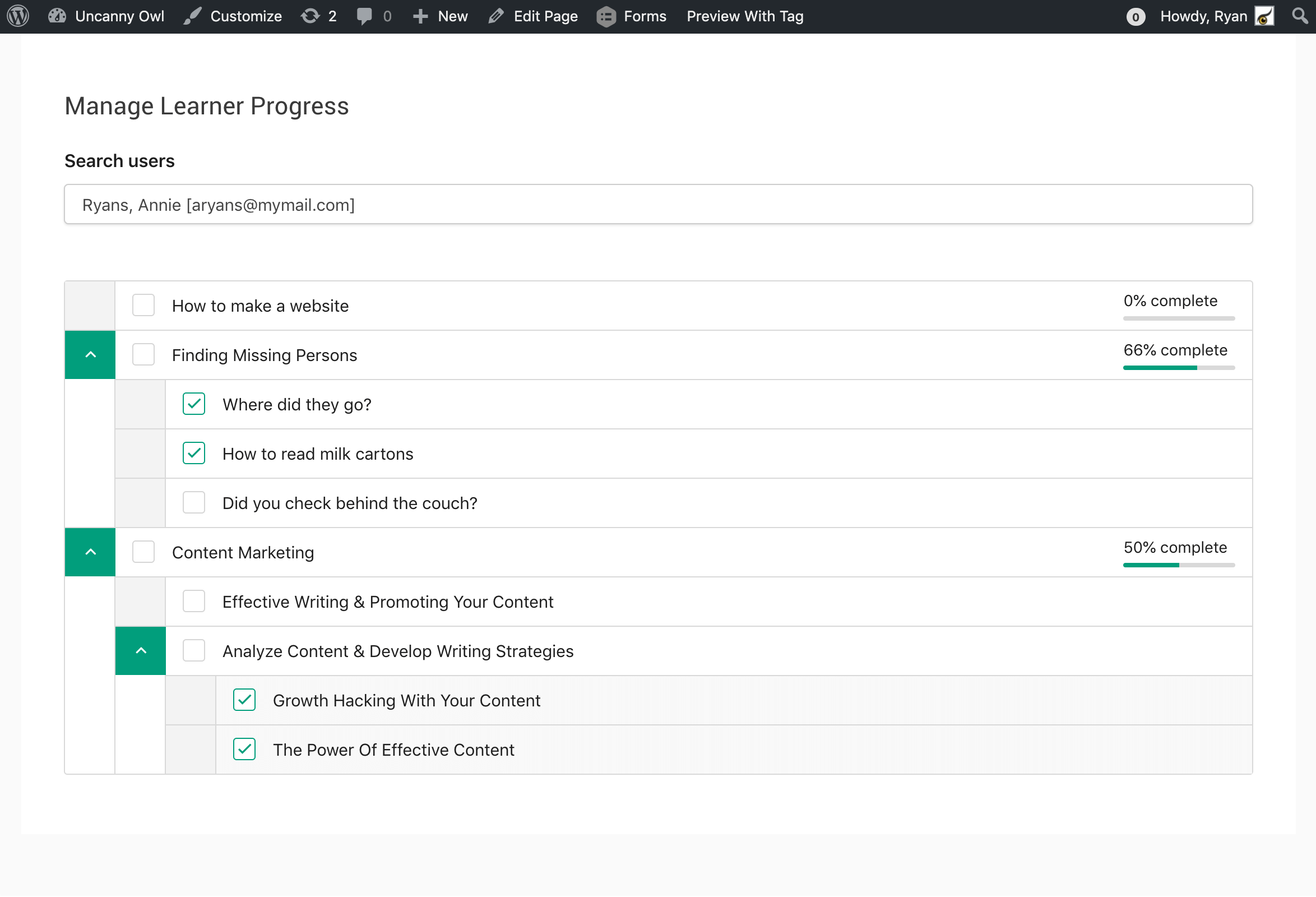Collapse the Finding Missing Persons course
This screenshot has height=897, width=1316.
(90, 355)
